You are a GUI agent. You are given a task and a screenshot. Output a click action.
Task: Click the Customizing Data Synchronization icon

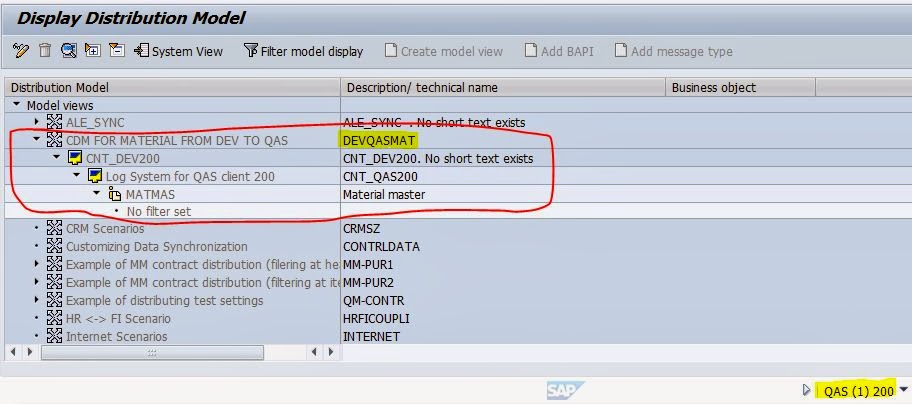coord(54,246)
